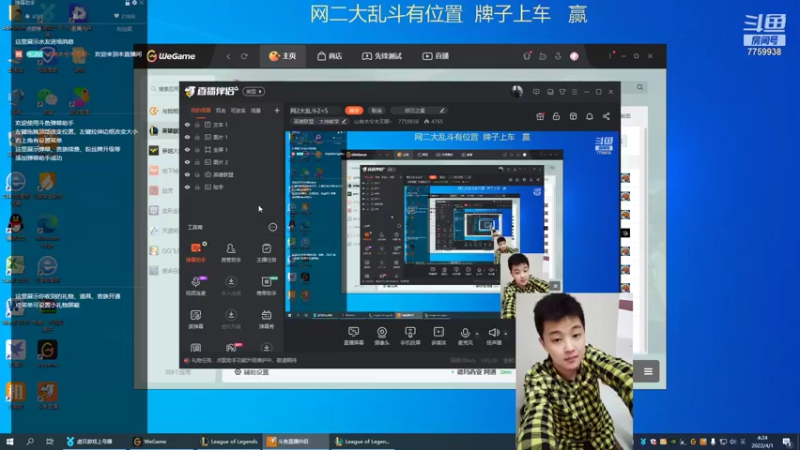The image size is (800, 450).
Task: Add a new scene with the plus button
Action: tap(277, 110)
